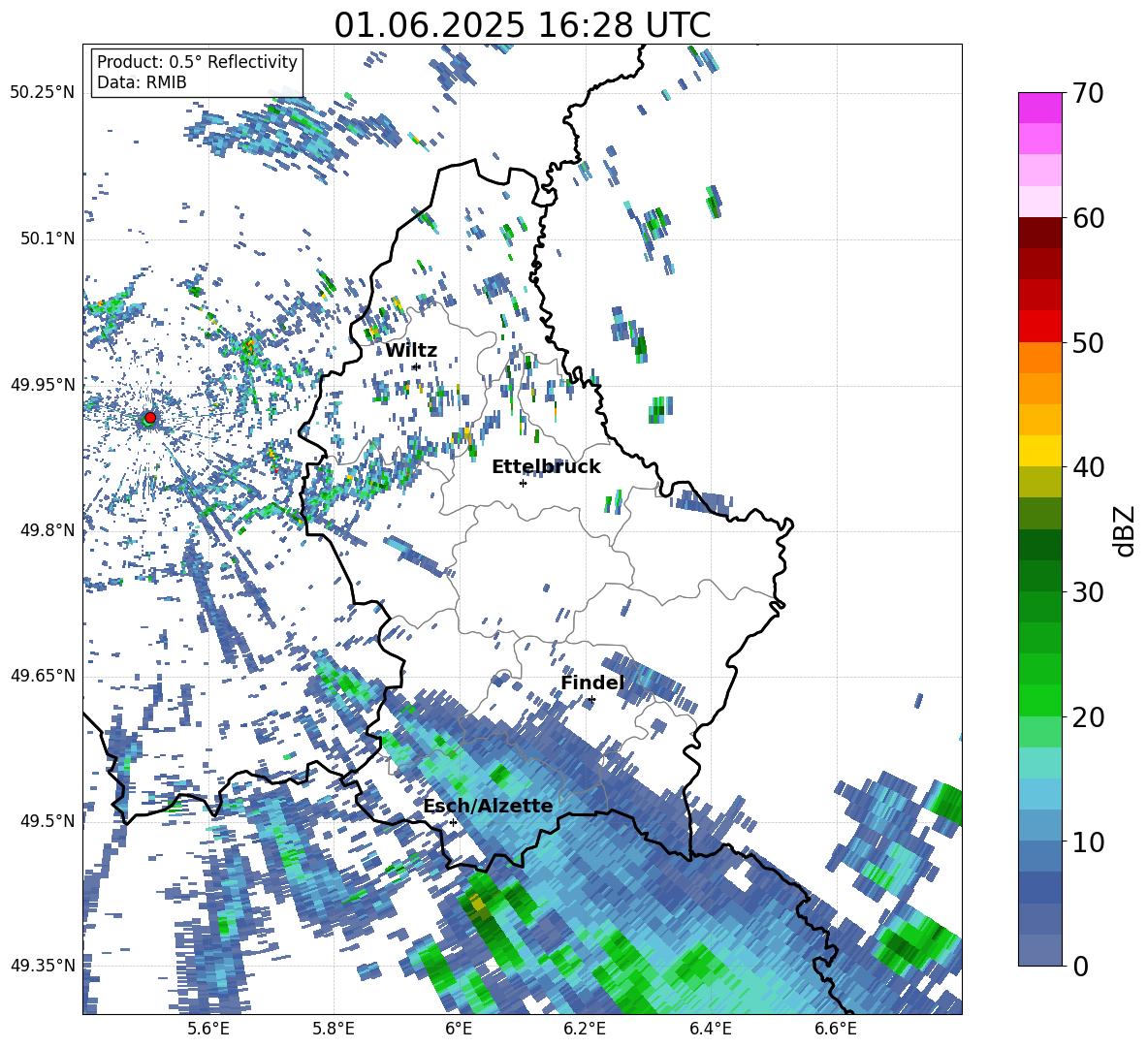
Task: Click the Wiltz cross marker
Action: click(416, 367)
